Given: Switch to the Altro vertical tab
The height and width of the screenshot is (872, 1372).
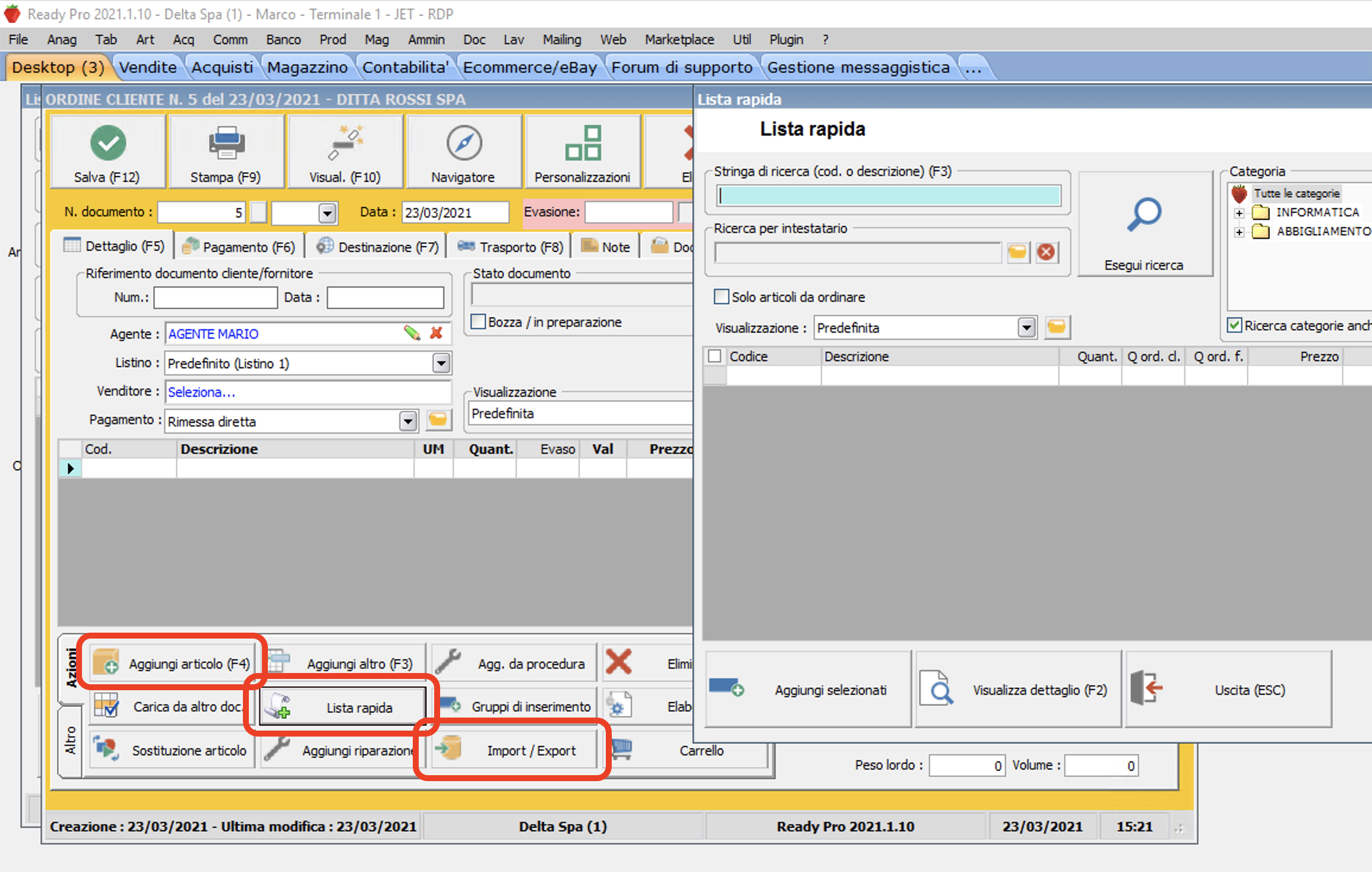Looking at the screenshot, I should (x=71, y=740).
